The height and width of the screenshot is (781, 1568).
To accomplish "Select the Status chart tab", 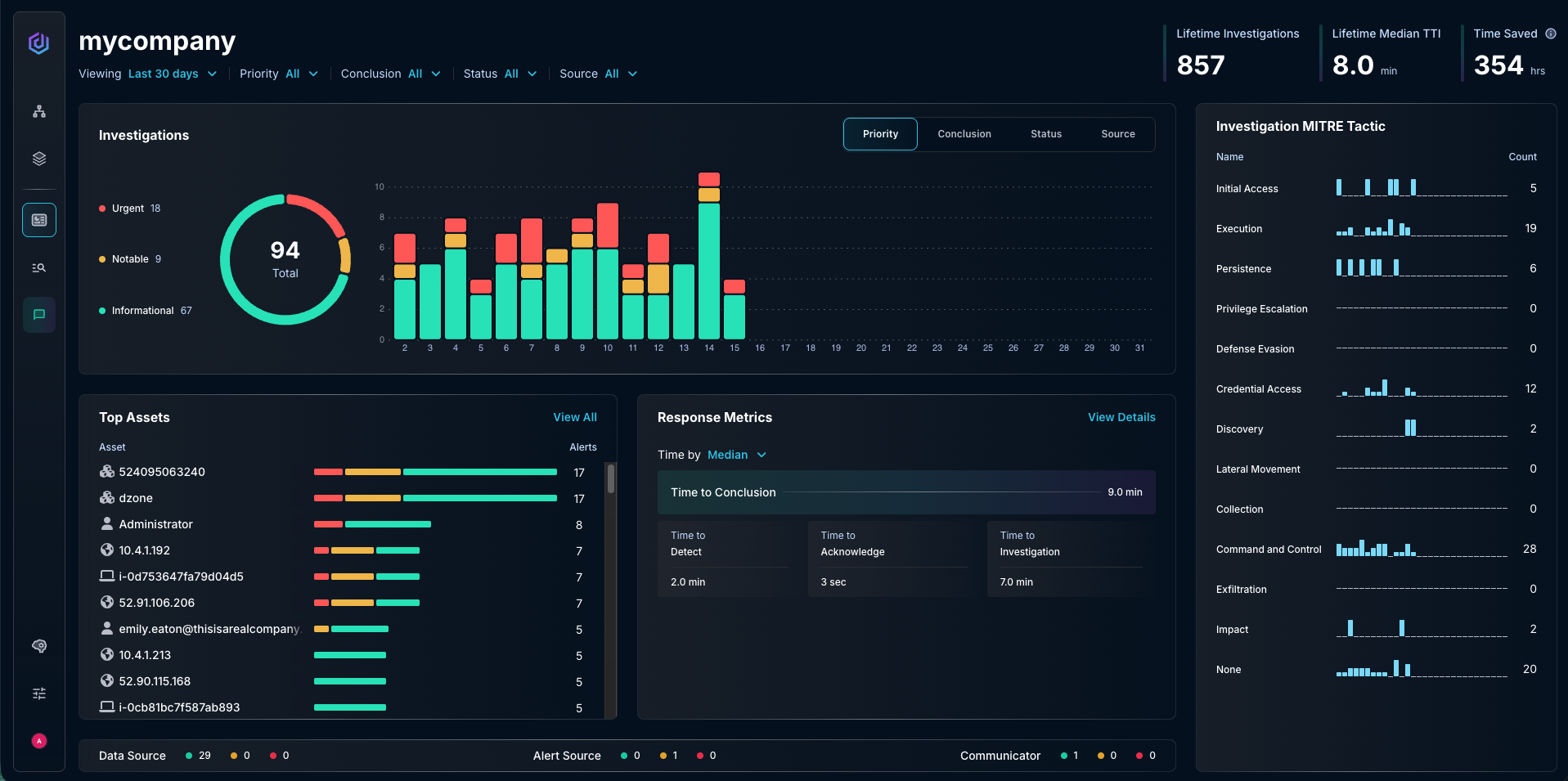I will [1045, 134].
